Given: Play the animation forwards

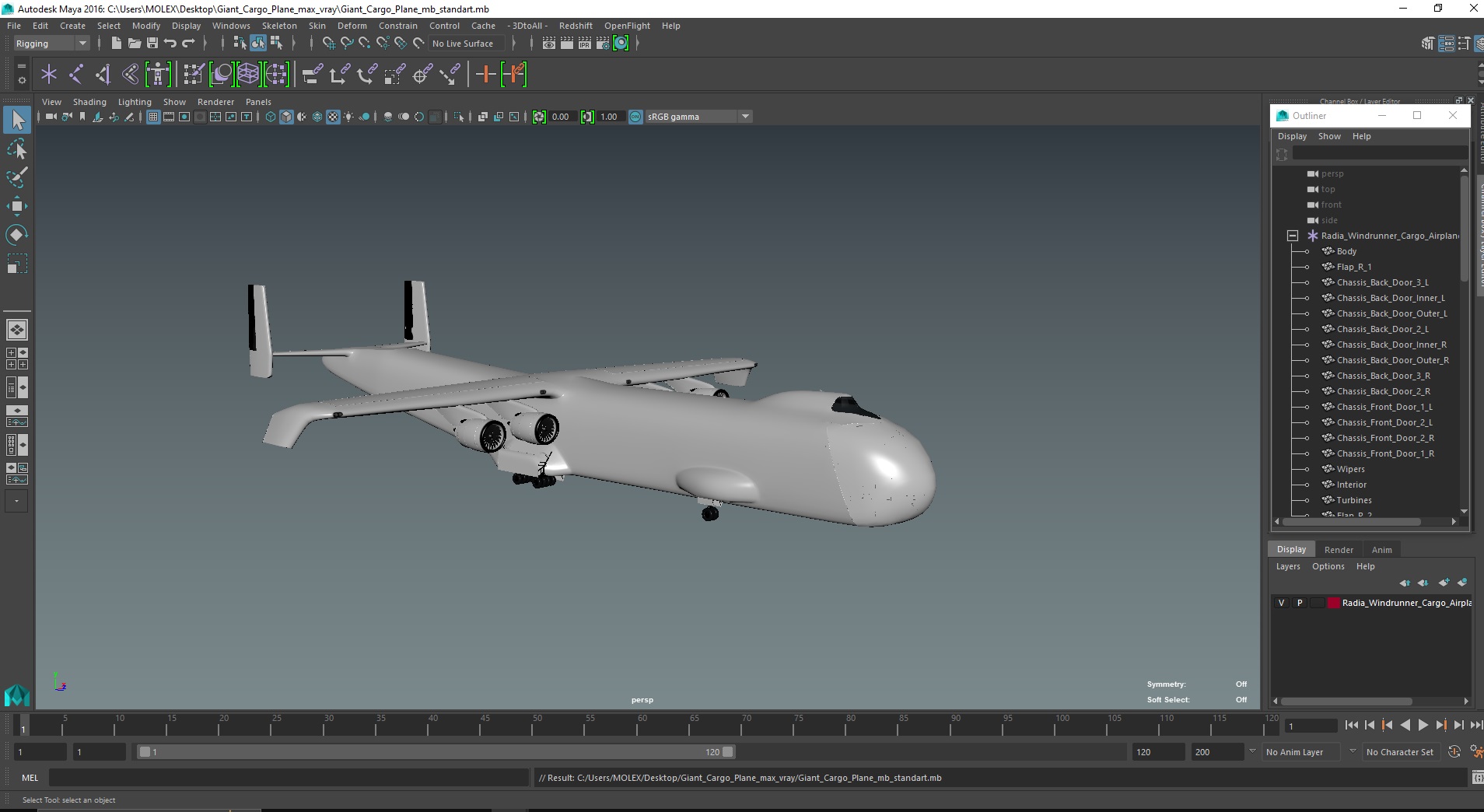Looking at the screenshot, I should (1423, 725).
